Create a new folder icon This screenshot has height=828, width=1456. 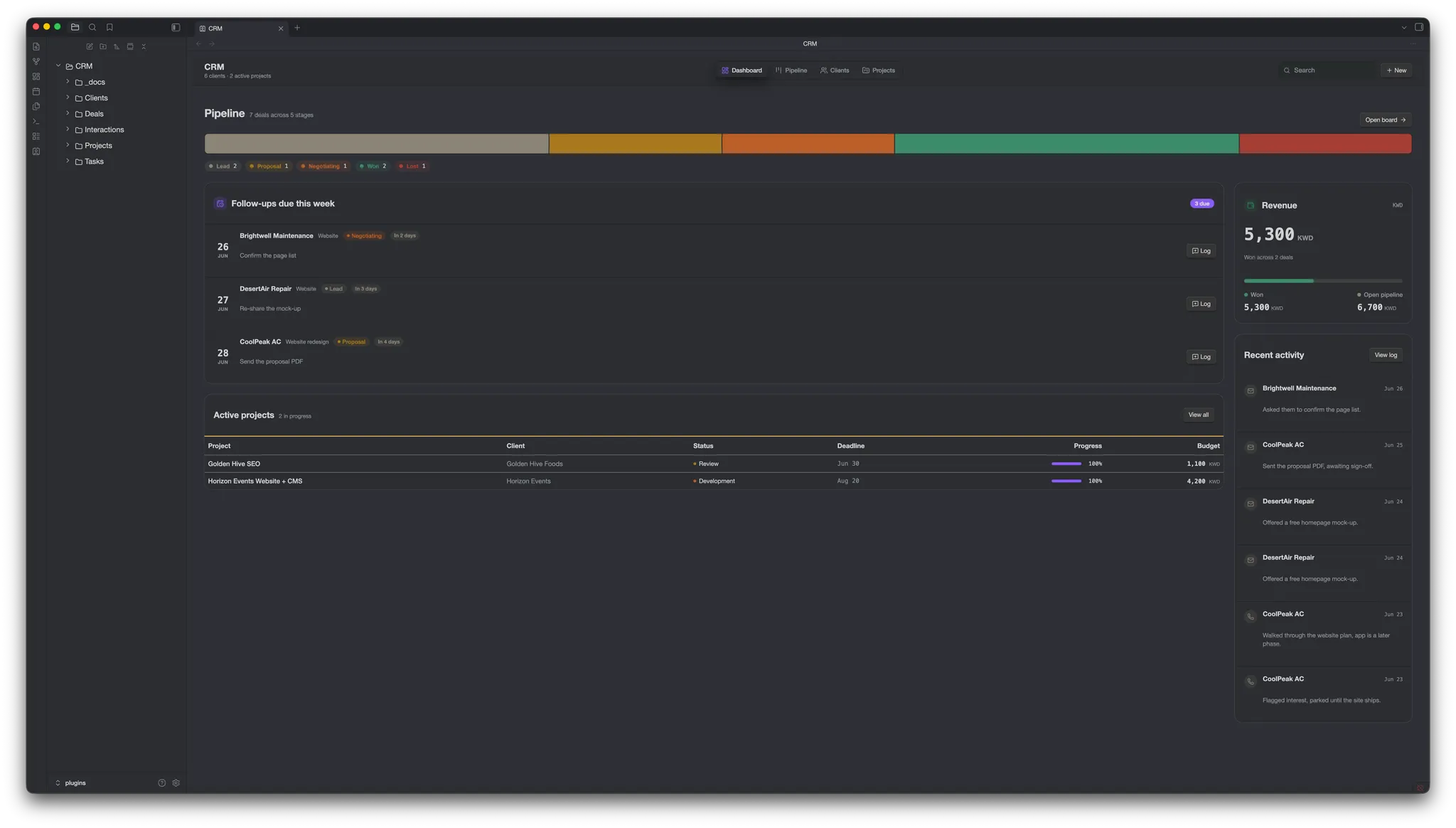[103, 46]
